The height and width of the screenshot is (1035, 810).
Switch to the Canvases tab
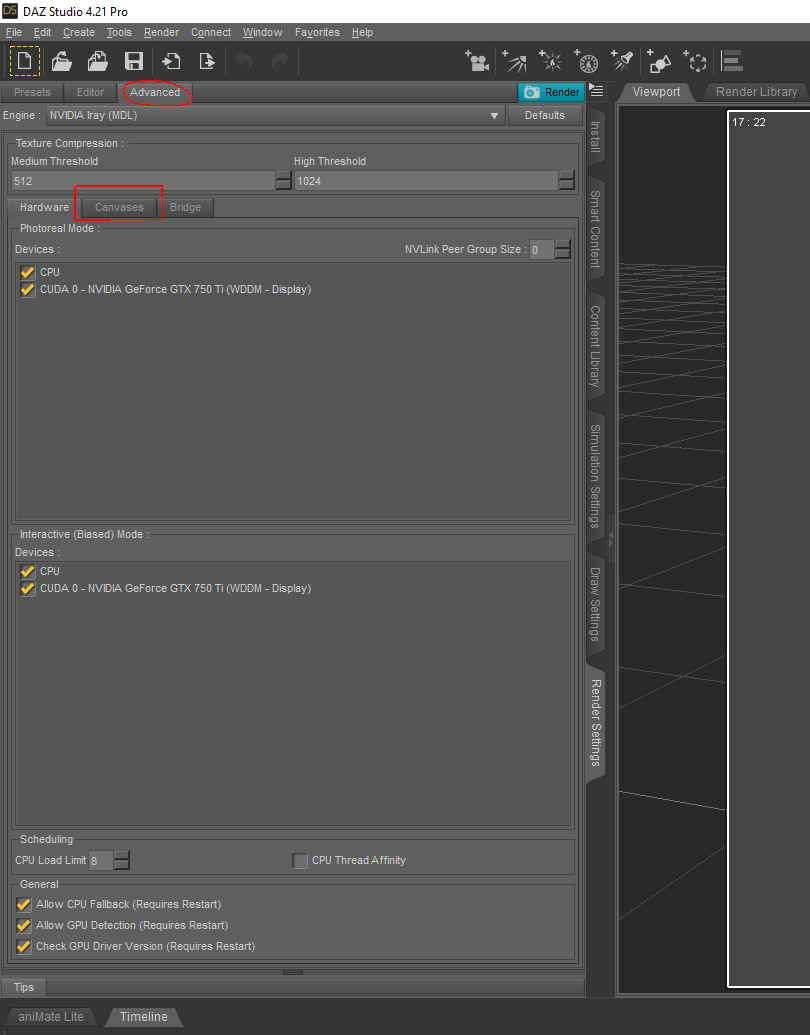[119, 207]
